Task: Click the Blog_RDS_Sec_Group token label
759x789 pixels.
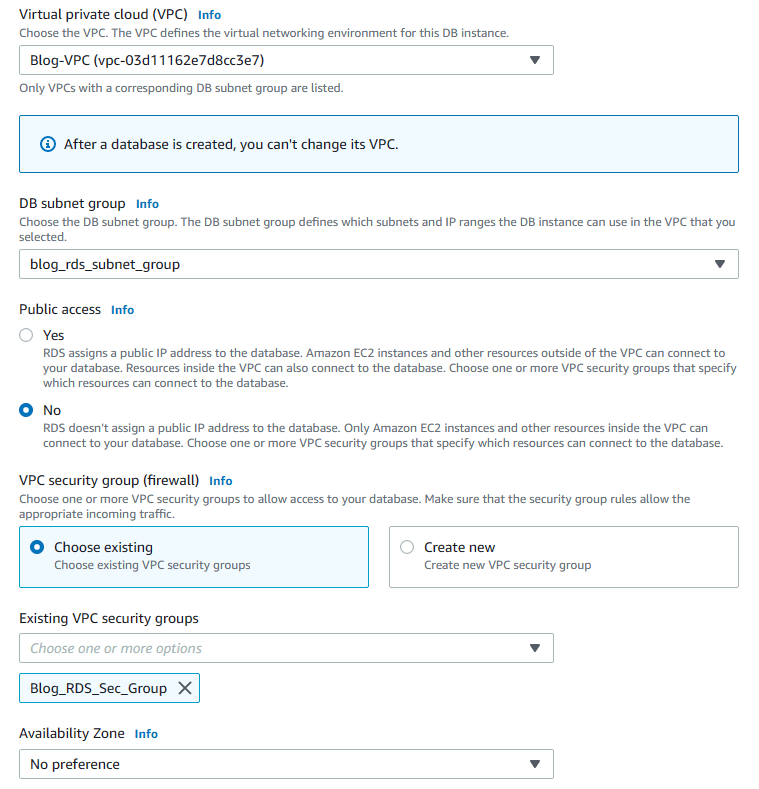Action: [98, 688]
